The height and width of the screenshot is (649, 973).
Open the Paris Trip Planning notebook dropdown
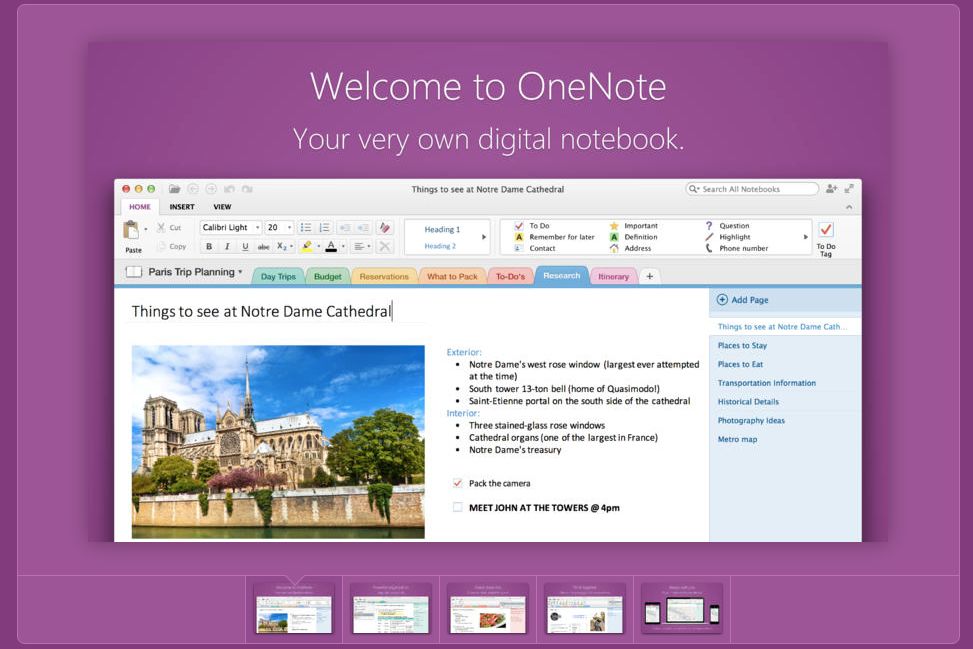click(240, 272)
